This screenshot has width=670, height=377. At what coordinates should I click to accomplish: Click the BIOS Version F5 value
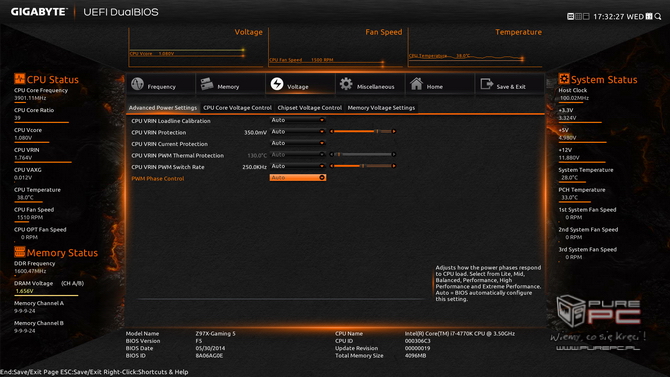[199, 341]
